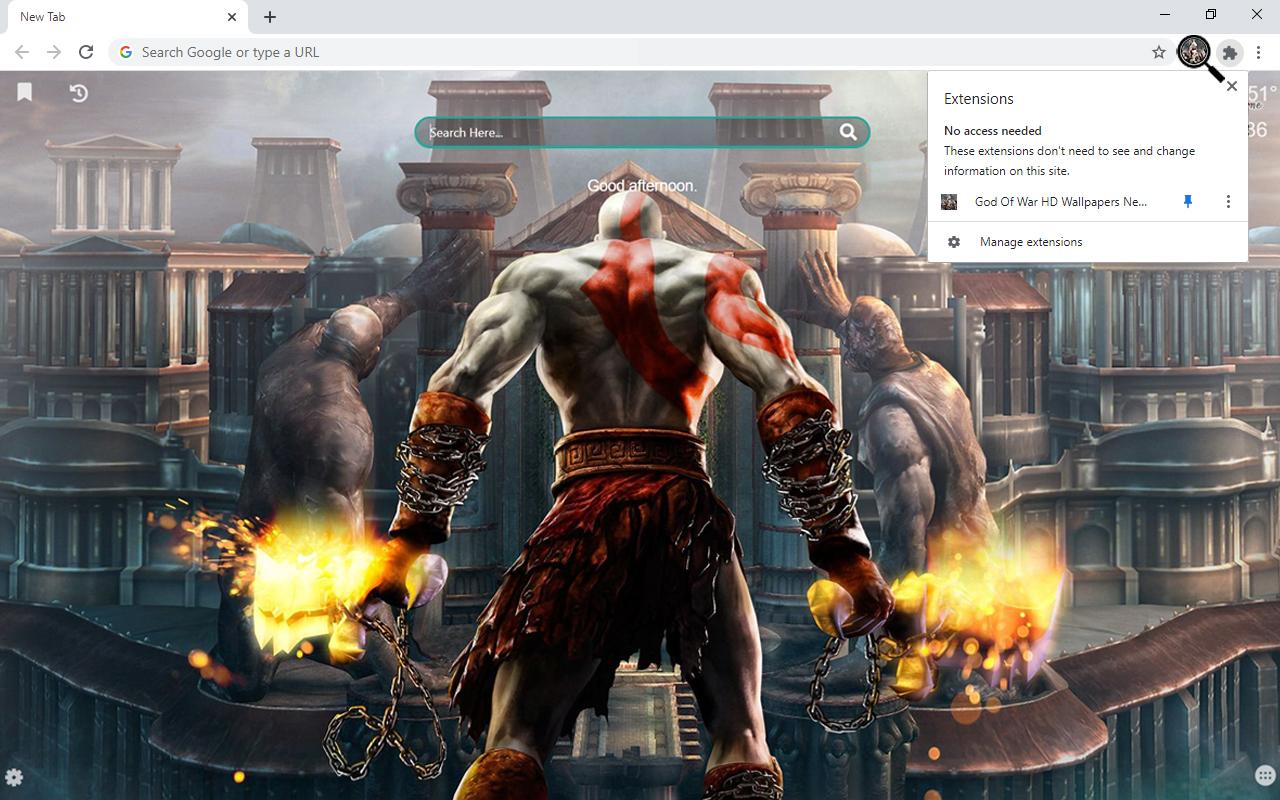
Task: Unpin the God Of War extension
Action: (1188, 202)
